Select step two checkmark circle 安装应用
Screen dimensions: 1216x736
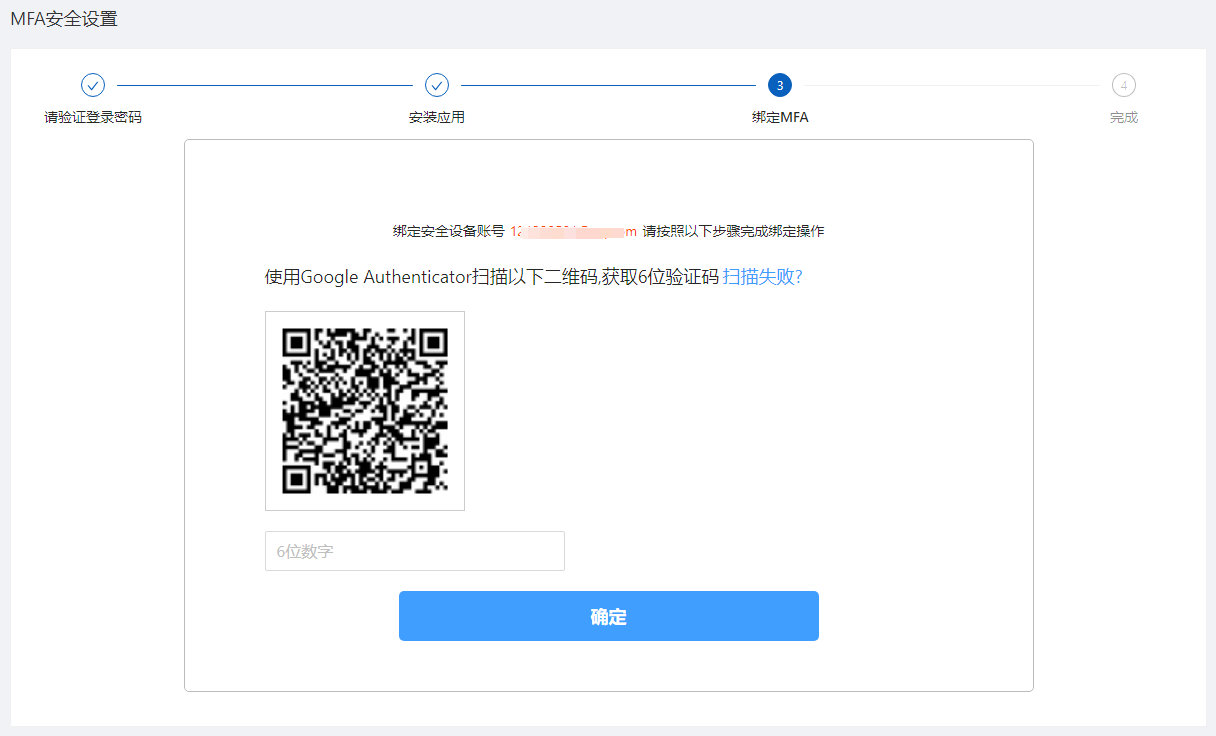[437, 85]
